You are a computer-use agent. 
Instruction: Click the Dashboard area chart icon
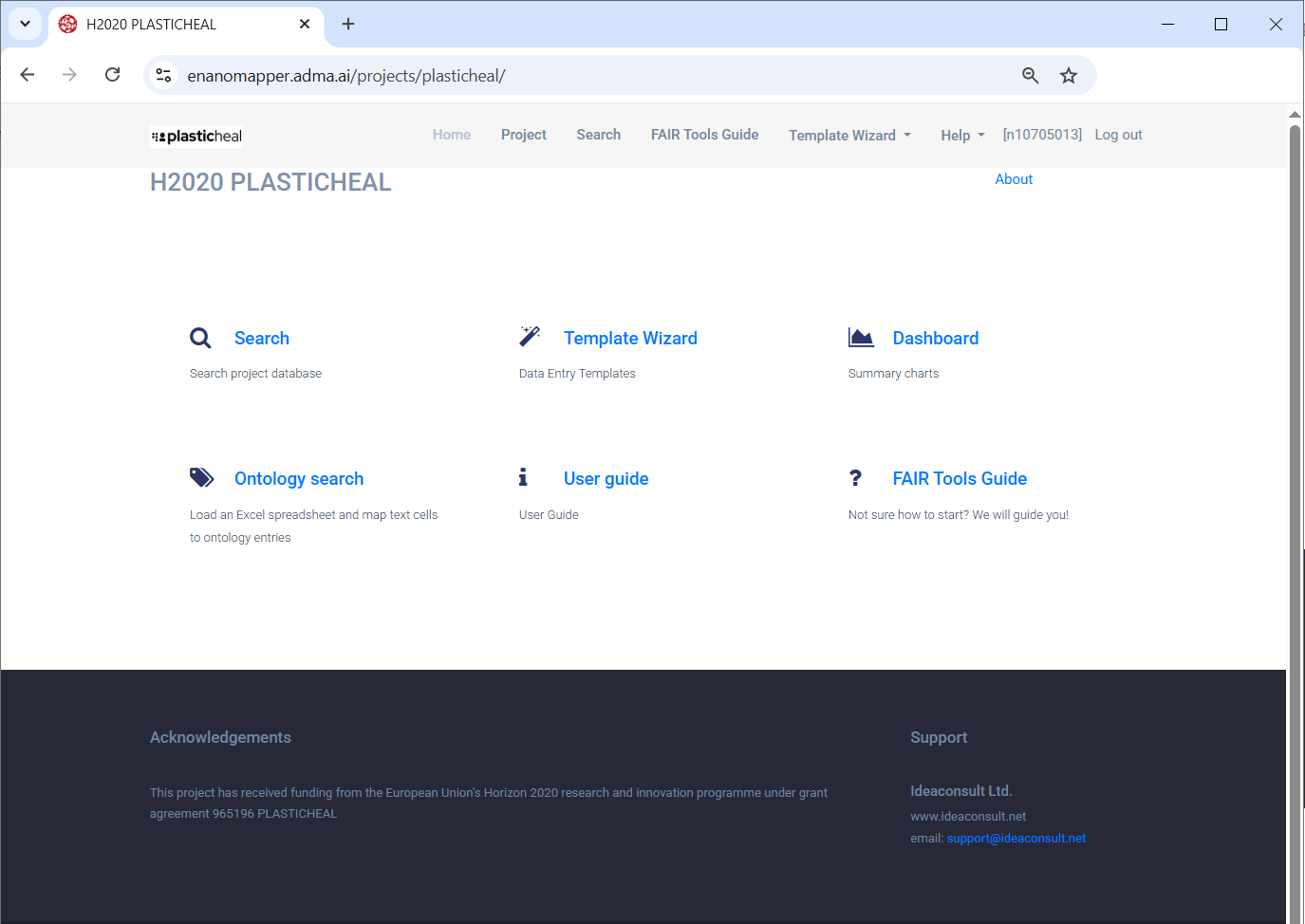861,338
